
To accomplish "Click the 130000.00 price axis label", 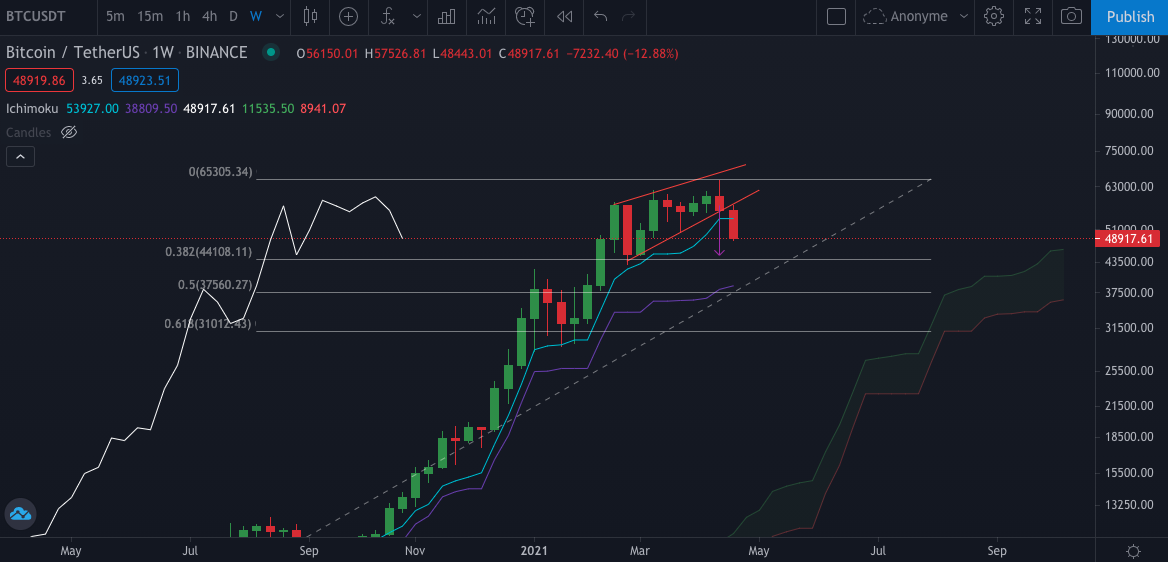I will 1133,40.
